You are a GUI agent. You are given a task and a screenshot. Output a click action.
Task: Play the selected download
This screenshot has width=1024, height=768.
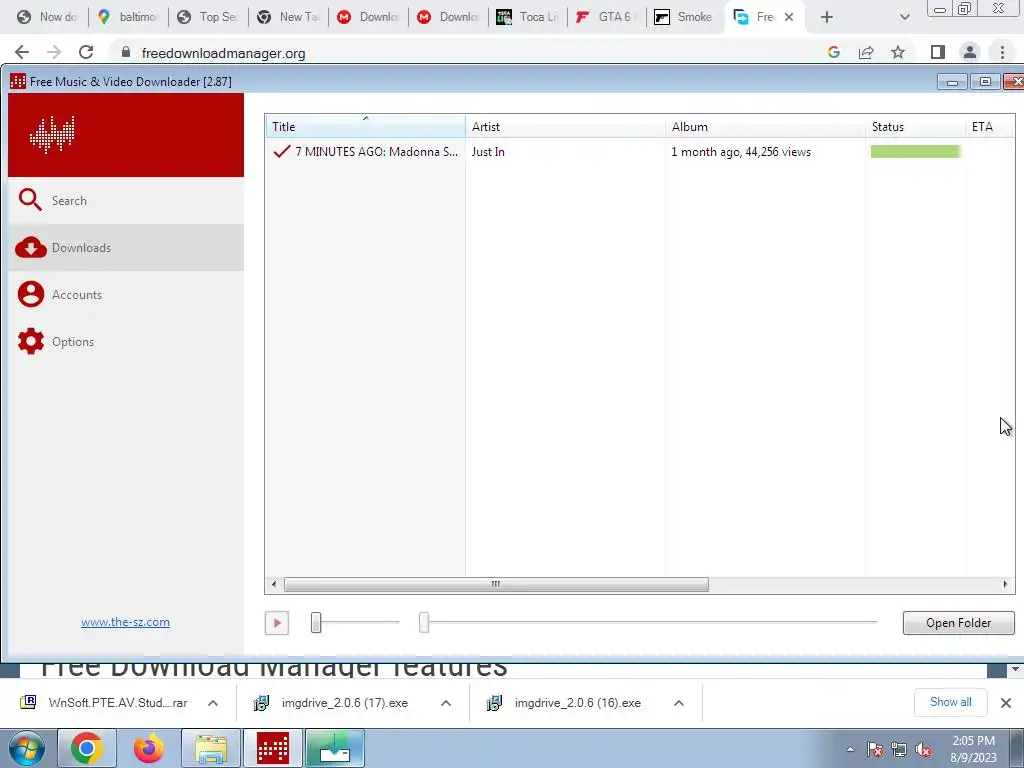[277, 623]
